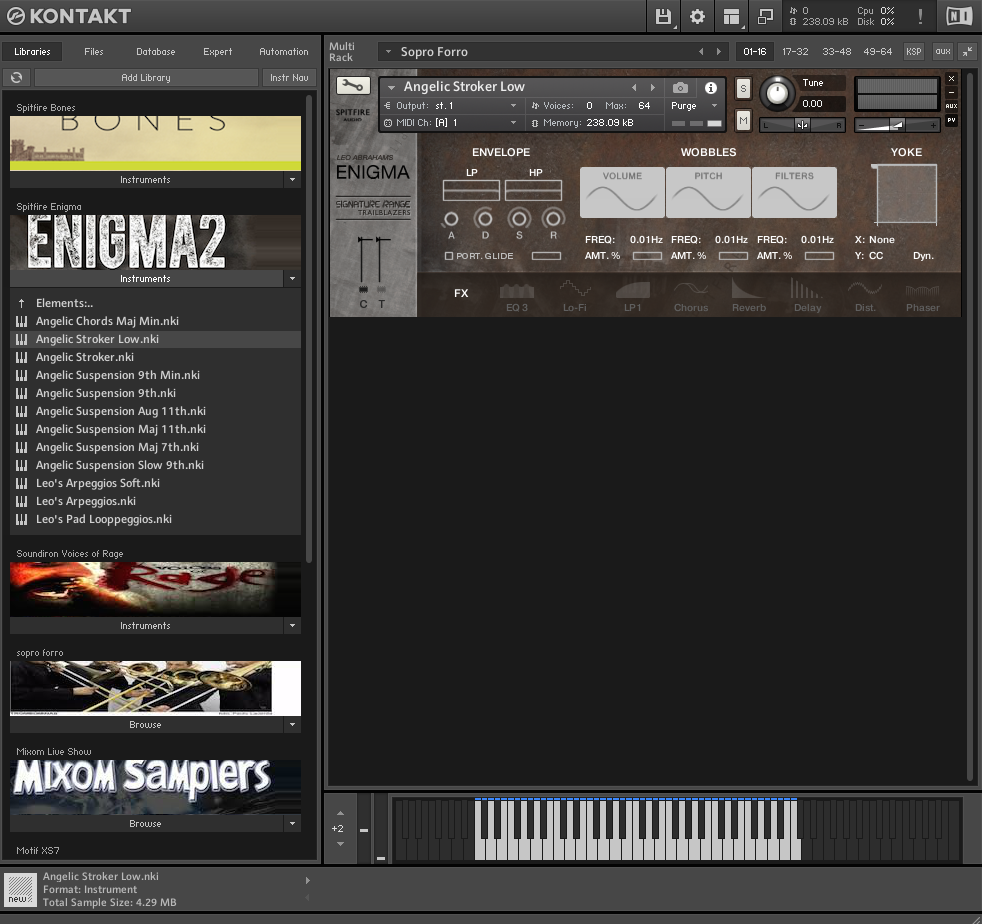Click the Add Library button
The image size is (982, 924).
[x=146, y=78]
